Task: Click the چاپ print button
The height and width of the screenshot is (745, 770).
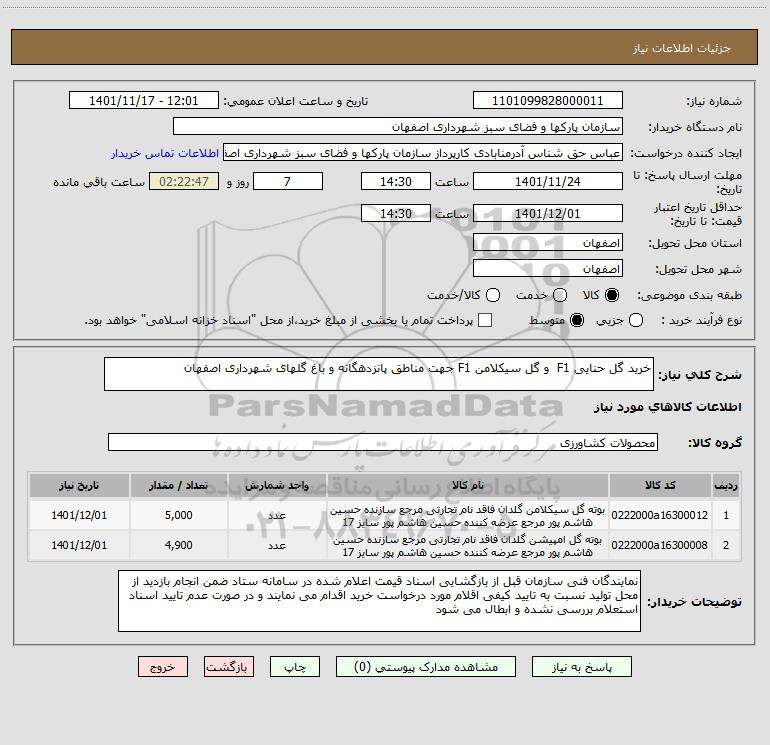Action: coord(295,667)
